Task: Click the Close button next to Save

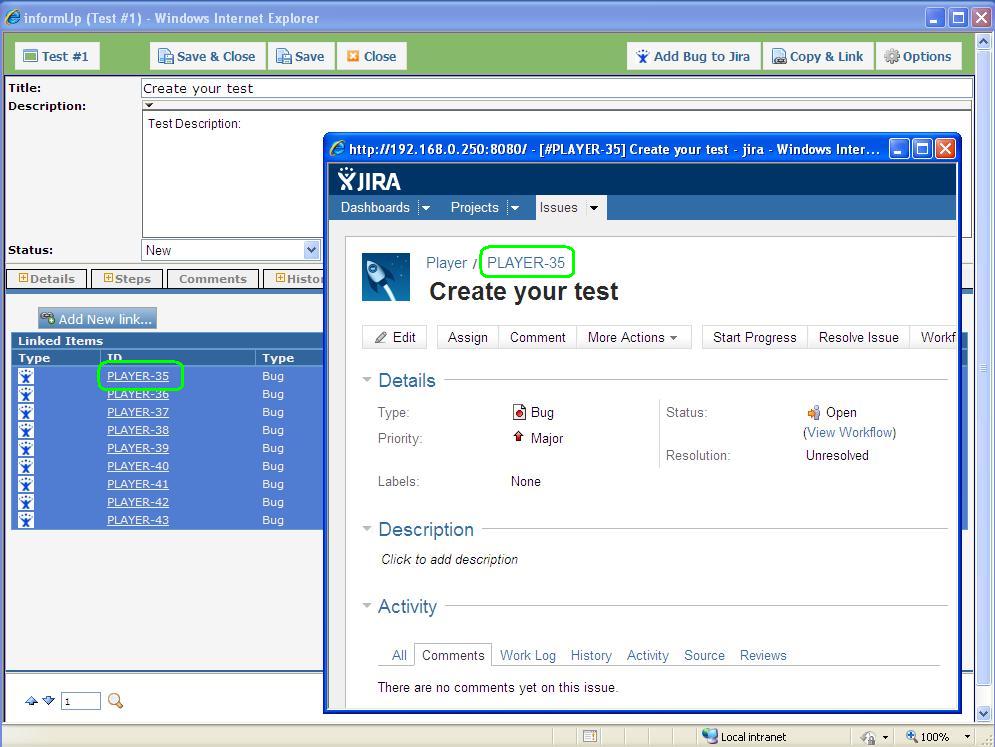Action: click(x=372, y=56)
